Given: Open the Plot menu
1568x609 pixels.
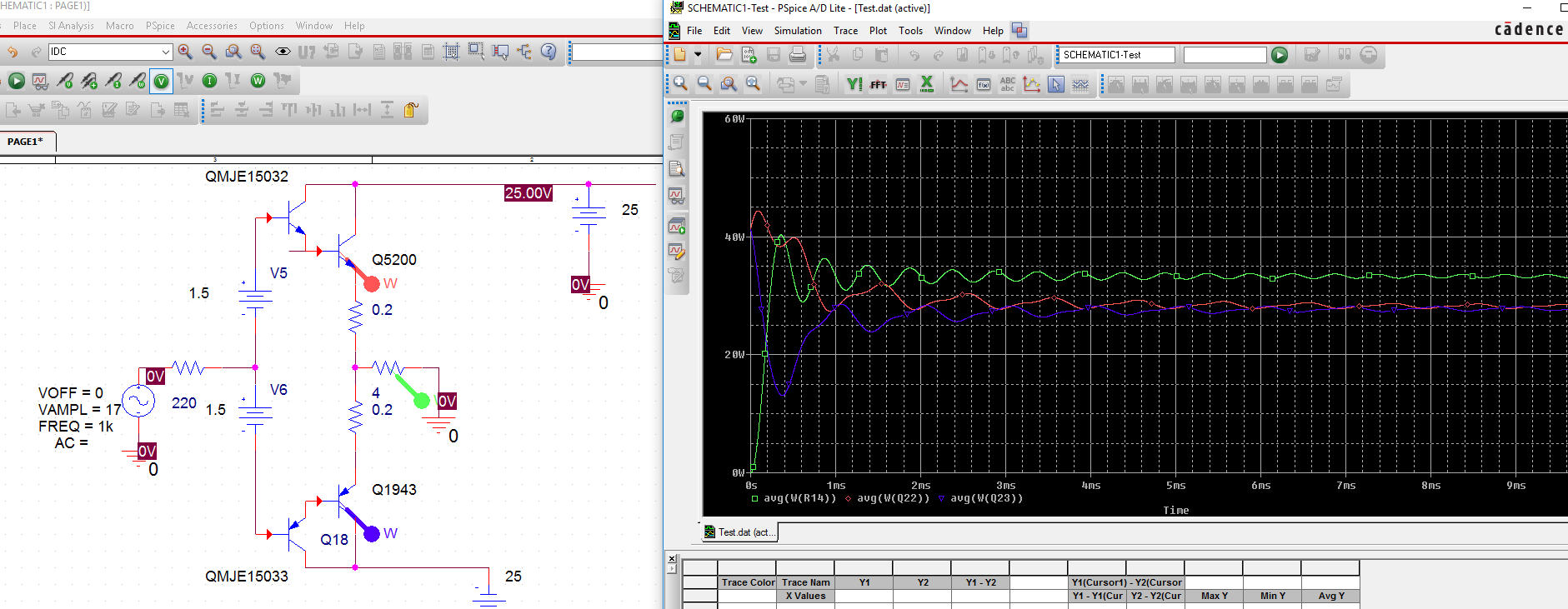Looking at the screenshot, I should [878, 31].
